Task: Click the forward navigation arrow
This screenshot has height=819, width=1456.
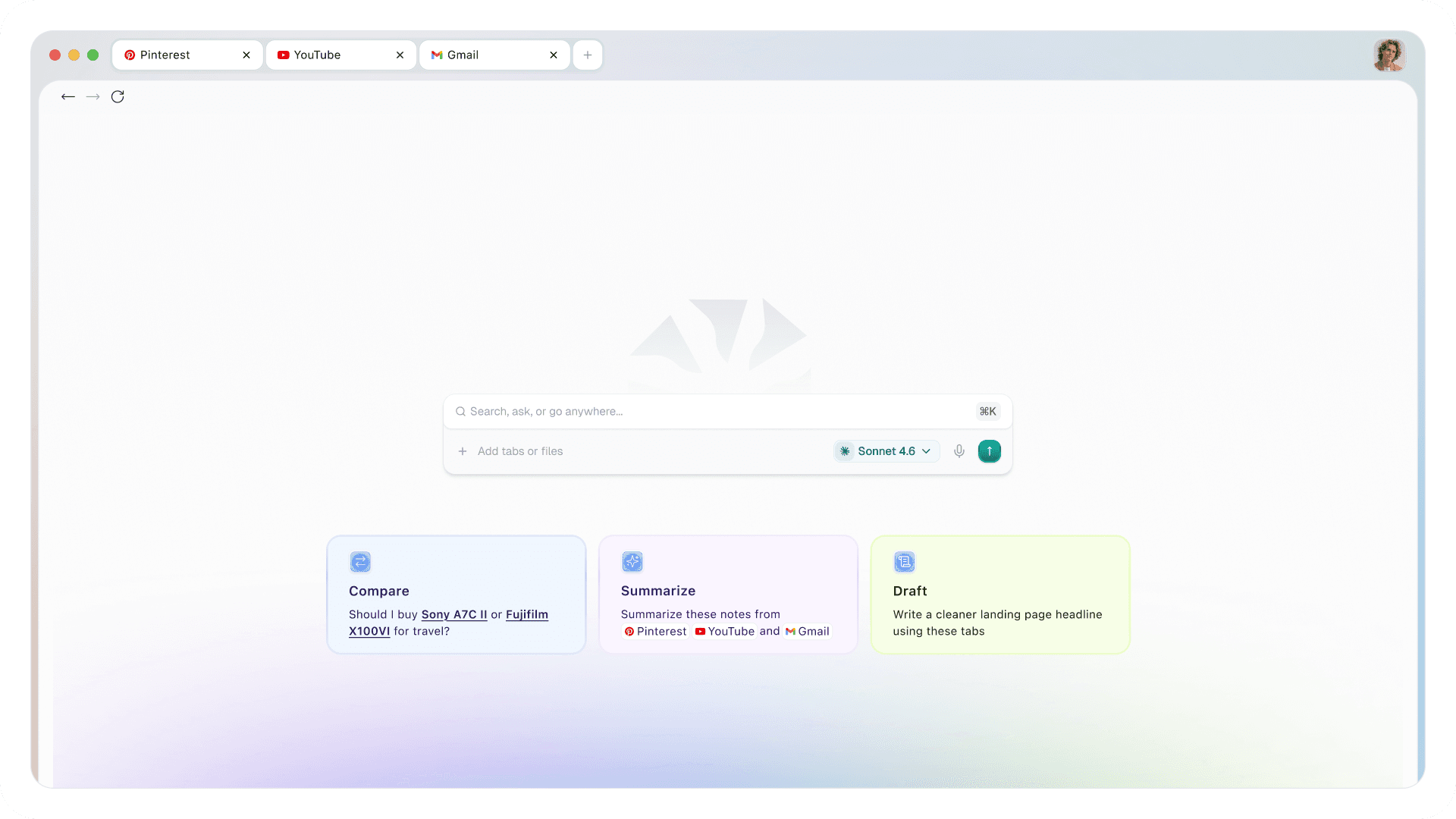Action: click(x=93, y=96)
